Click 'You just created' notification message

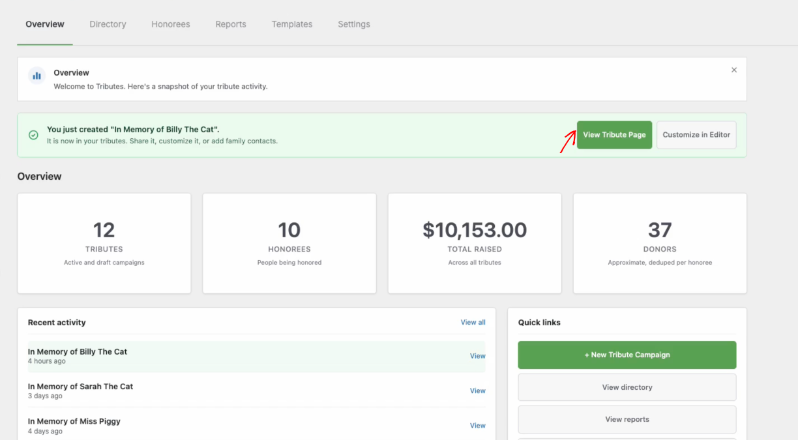[133, 129]
